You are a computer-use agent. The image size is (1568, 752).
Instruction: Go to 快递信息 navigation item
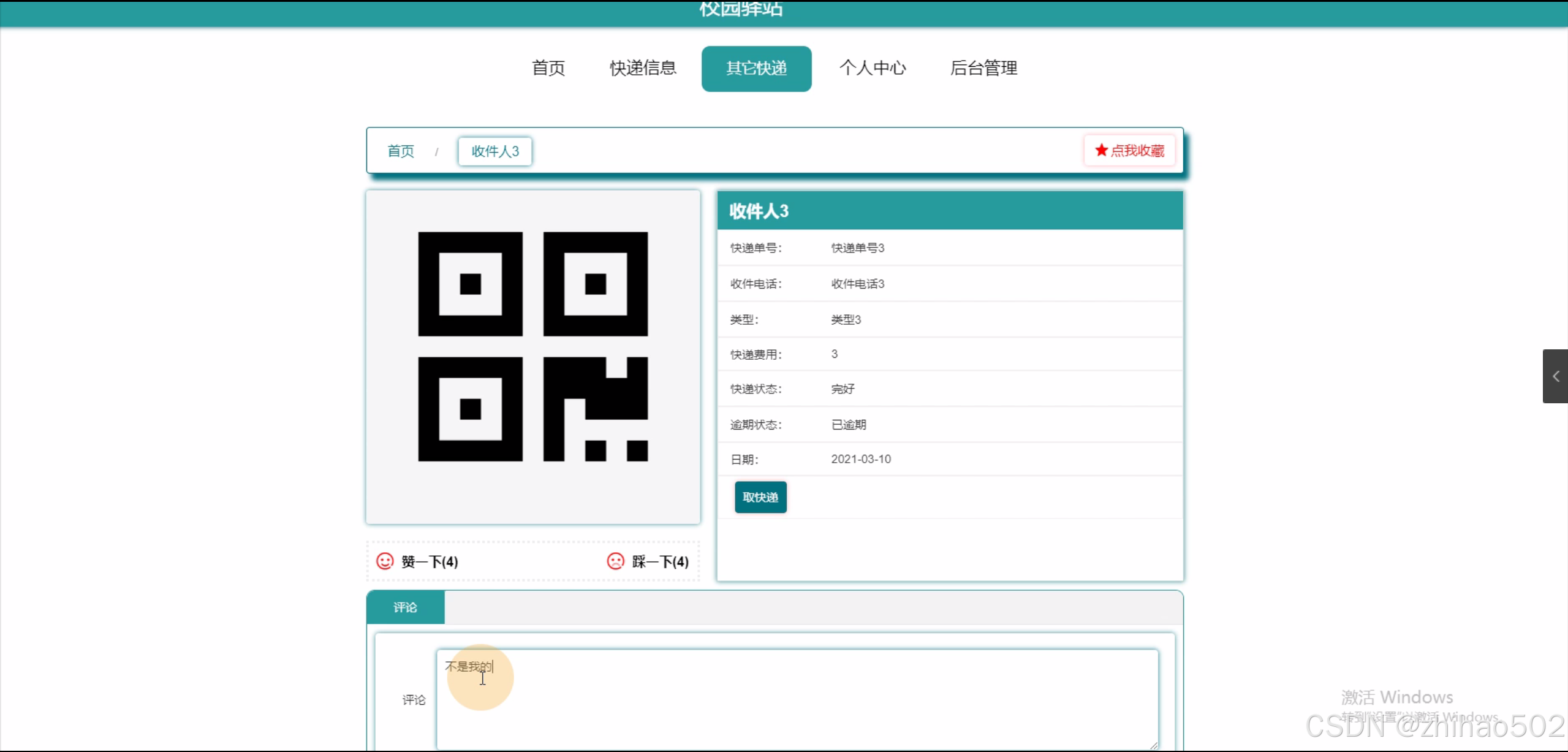(x=643, y=68)
